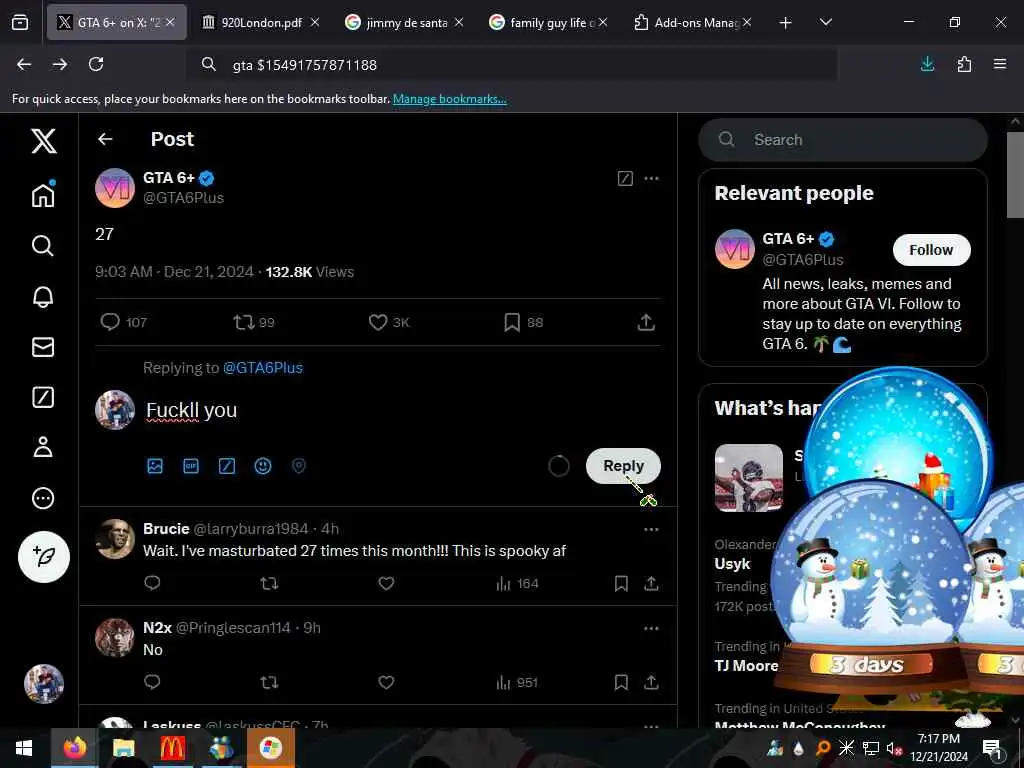The height and width of the screenshot is (768, 1024).
Task: Click the browser address bar
Action: pyautogui.click(x=512, y=65)
